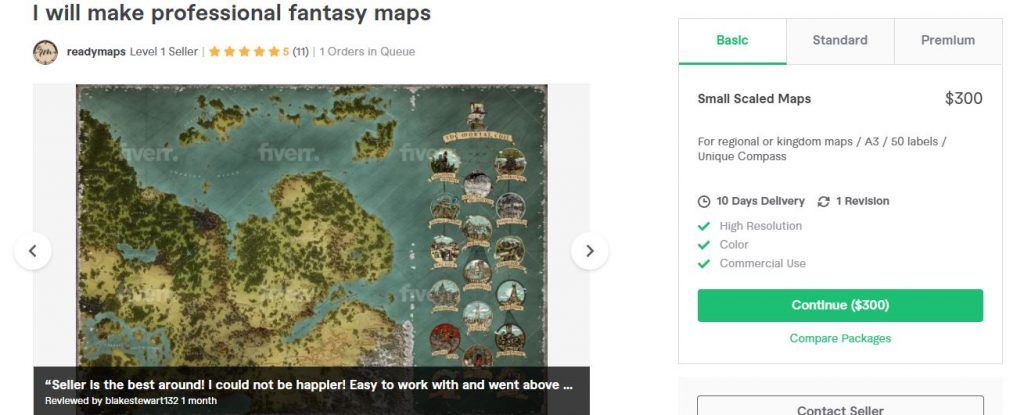The height and width of the screenshot is (415, 1024).
Task: Switch to the Basic package tab
Action: [732, 41]
